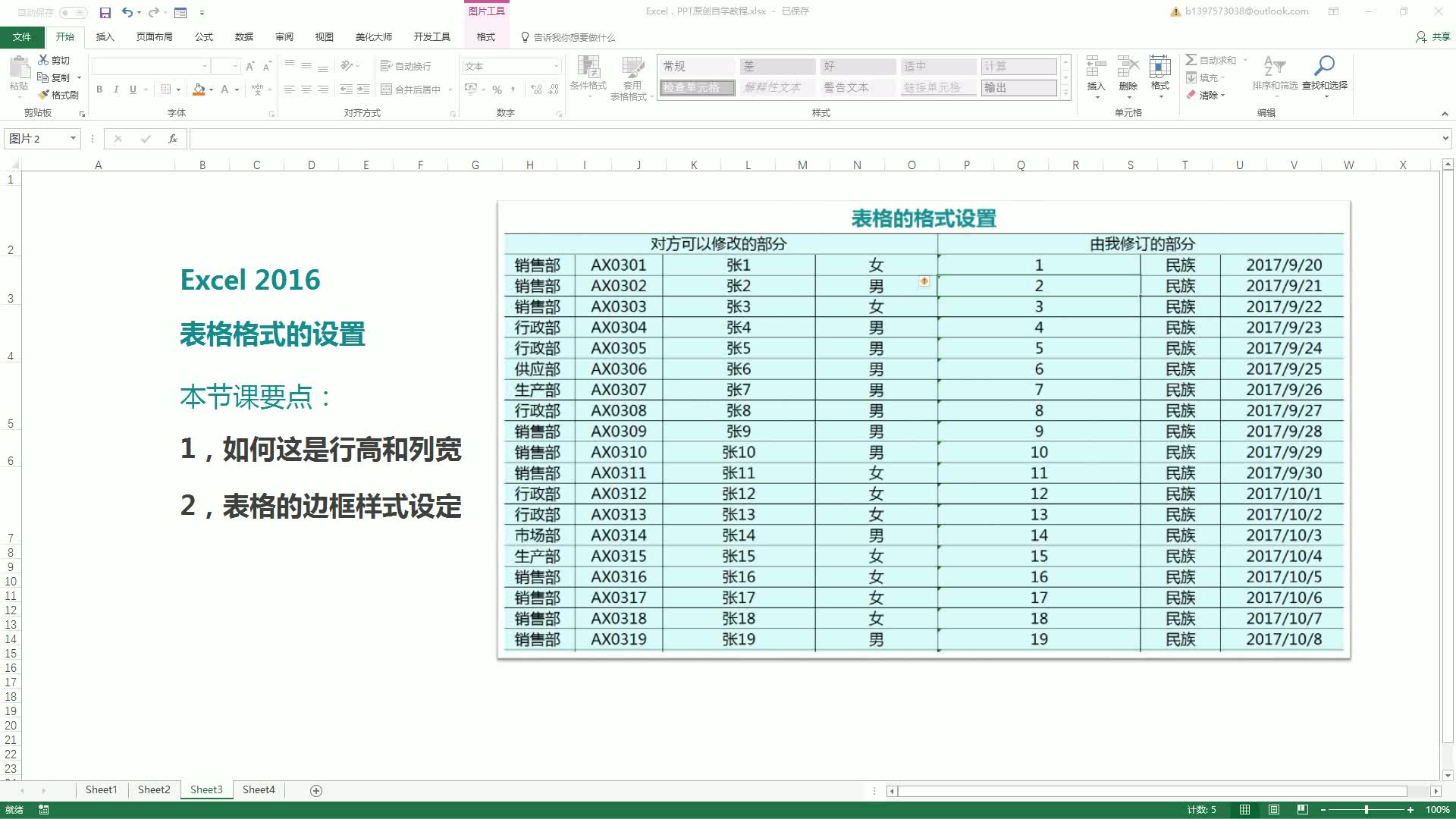Switch to the 页面布局 ribbon tab
The image size is (1456, 819).
(154, 36)
